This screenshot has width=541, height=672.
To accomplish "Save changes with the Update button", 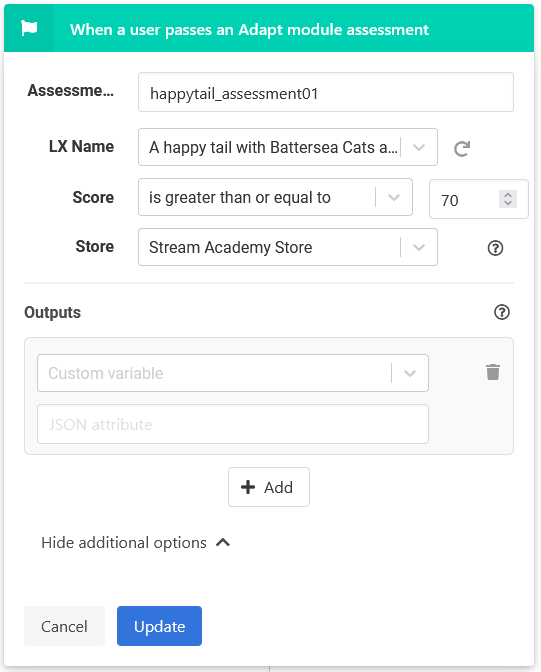I will [x=159, y=626].
